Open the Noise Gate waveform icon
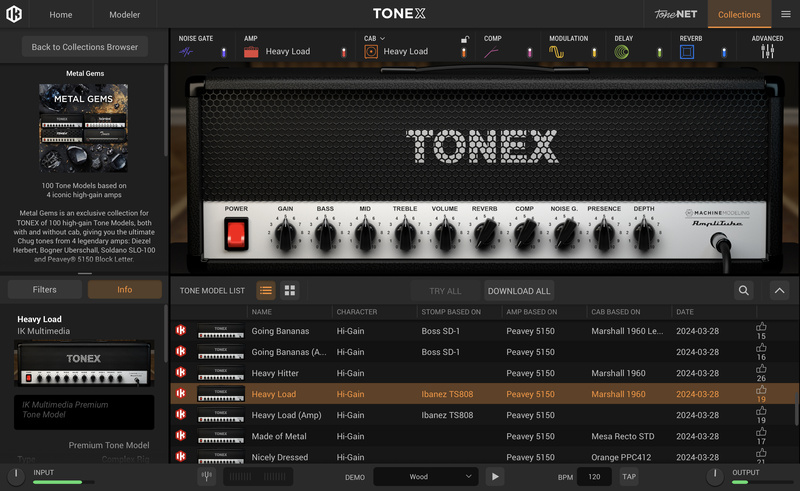This screenshot has height=491, width=800. pos(186,52)
